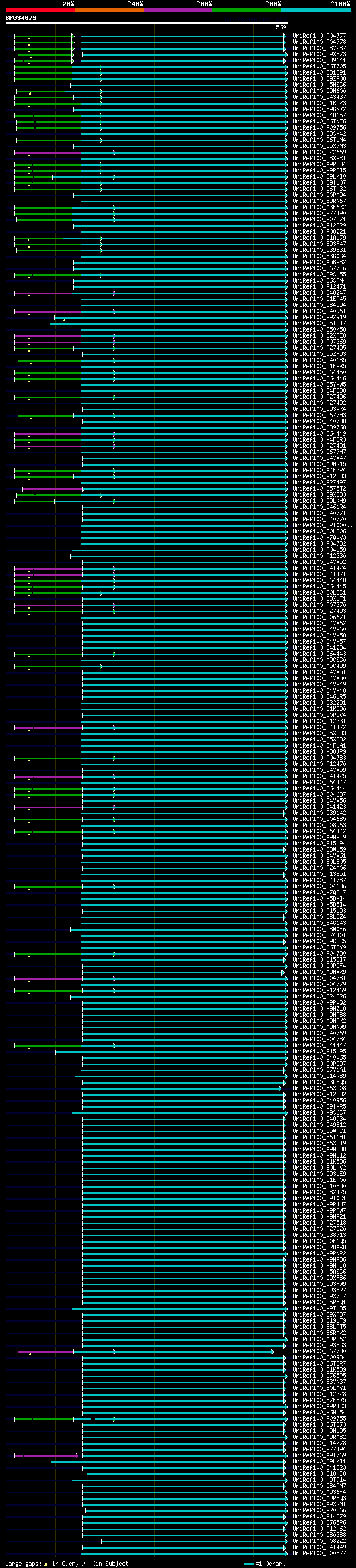
Task: Select label UniRef100_B6STN4
Action: coord(319,280)
